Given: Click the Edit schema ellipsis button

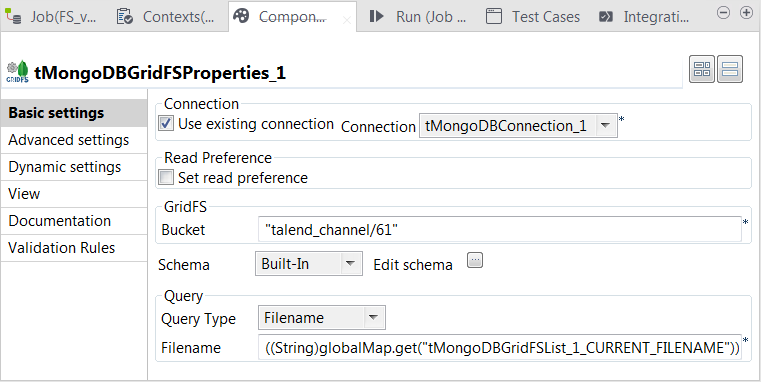Looking at the screenshot, I should tap(475, 261).
